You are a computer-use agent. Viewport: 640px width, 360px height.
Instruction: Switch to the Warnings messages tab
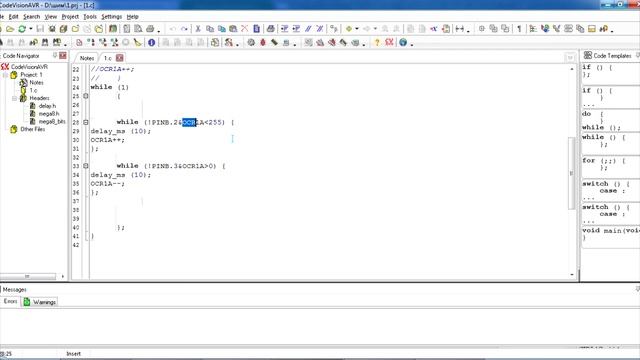(x=40, y=302)
